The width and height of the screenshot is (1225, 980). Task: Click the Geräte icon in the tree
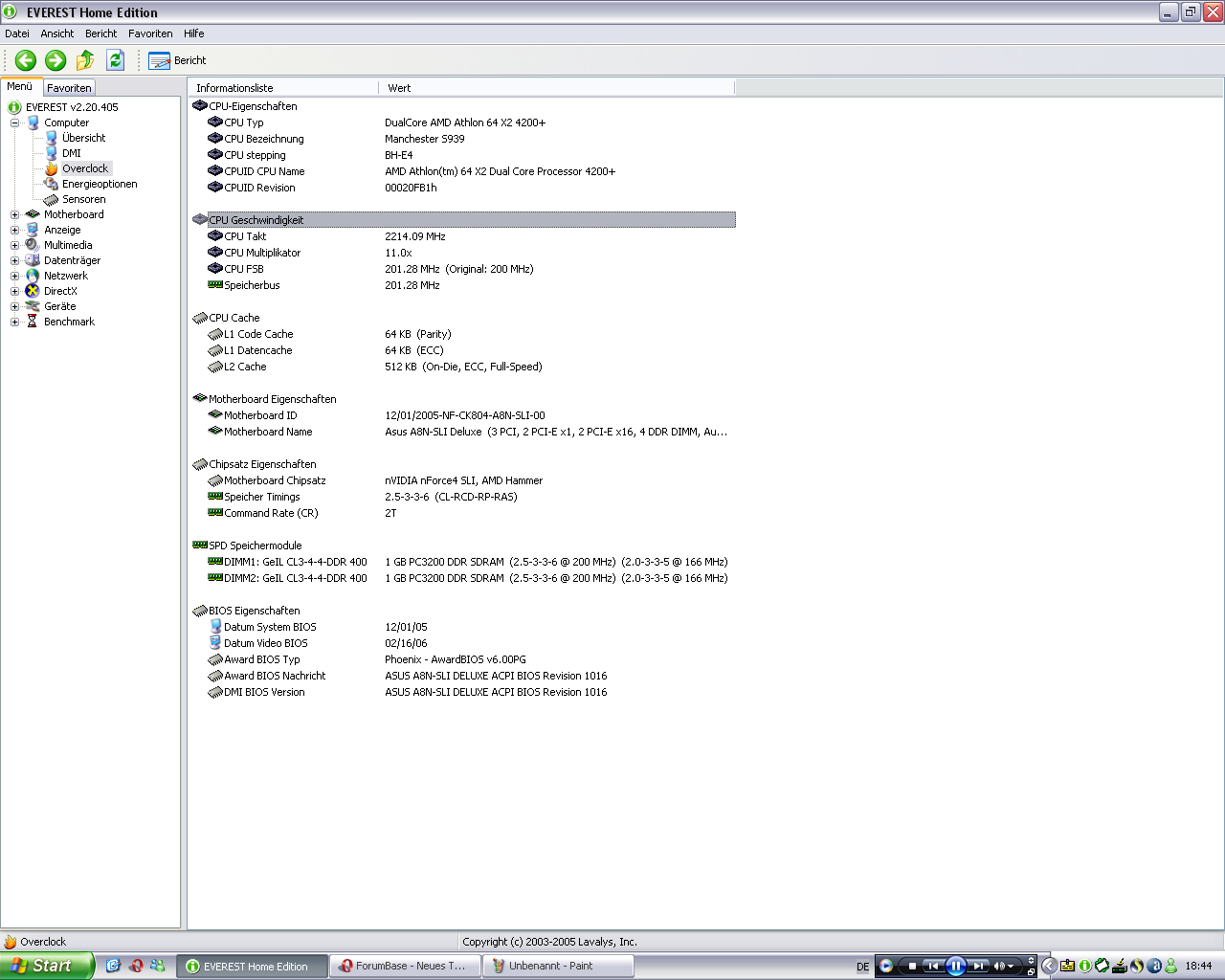tap(33, 306)
